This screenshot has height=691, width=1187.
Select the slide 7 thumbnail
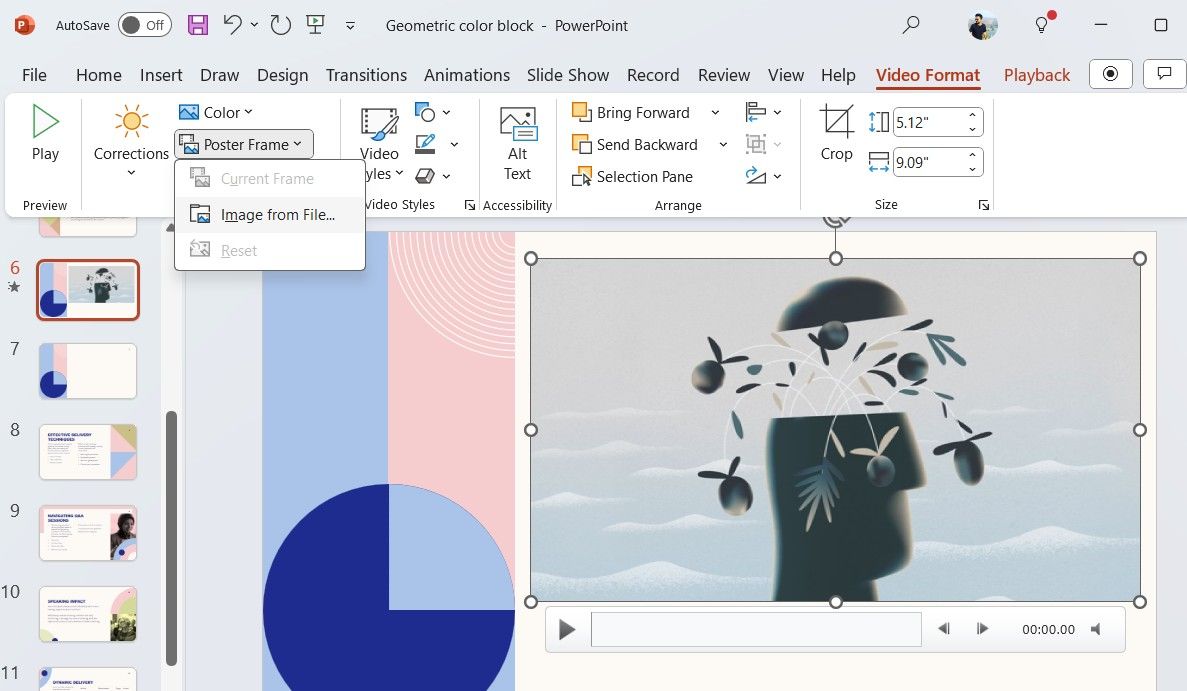click(x=88, y=370)
